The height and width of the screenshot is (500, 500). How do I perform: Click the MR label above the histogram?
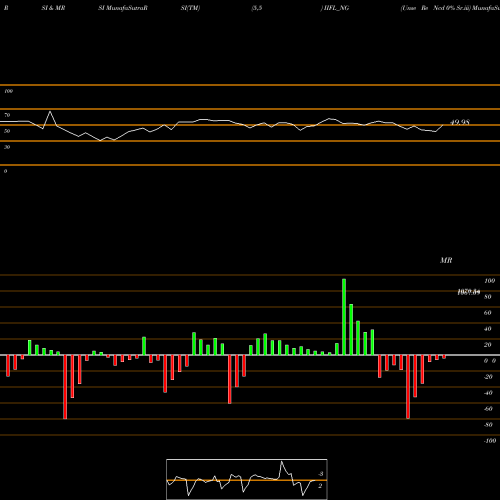click(446, 260)
